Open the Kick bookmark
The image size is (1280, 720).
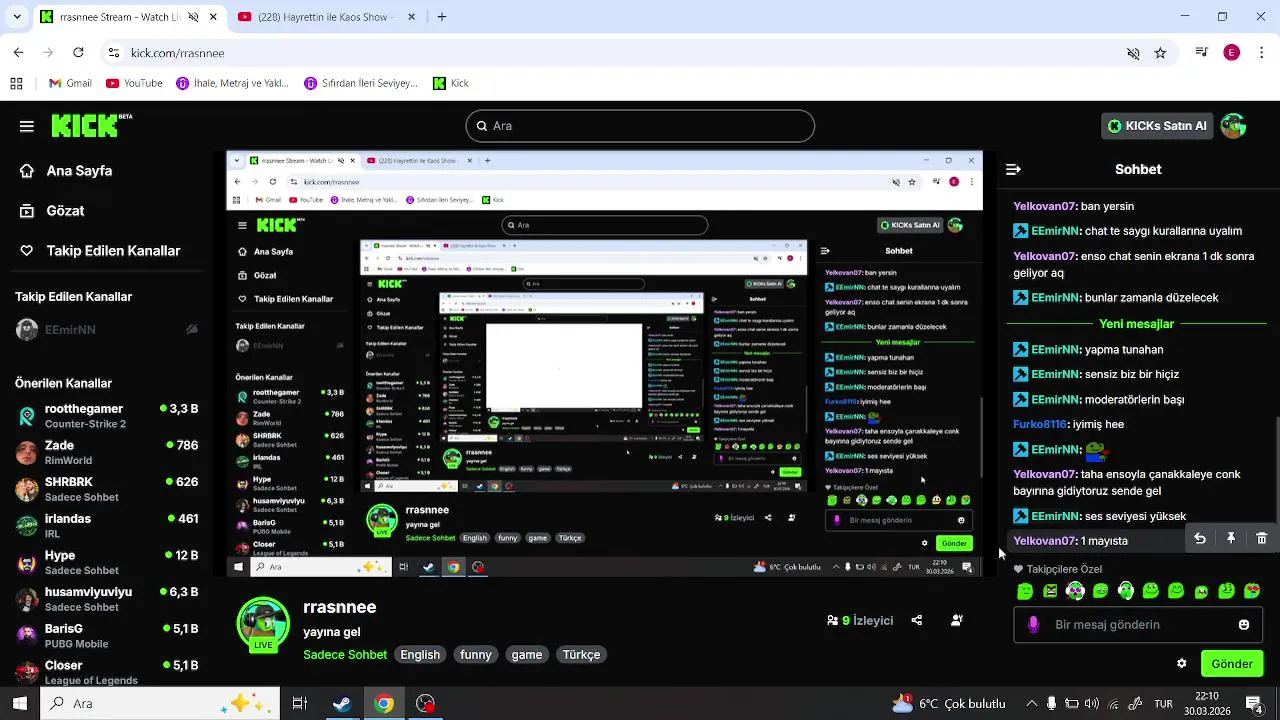tap(451, 84)
